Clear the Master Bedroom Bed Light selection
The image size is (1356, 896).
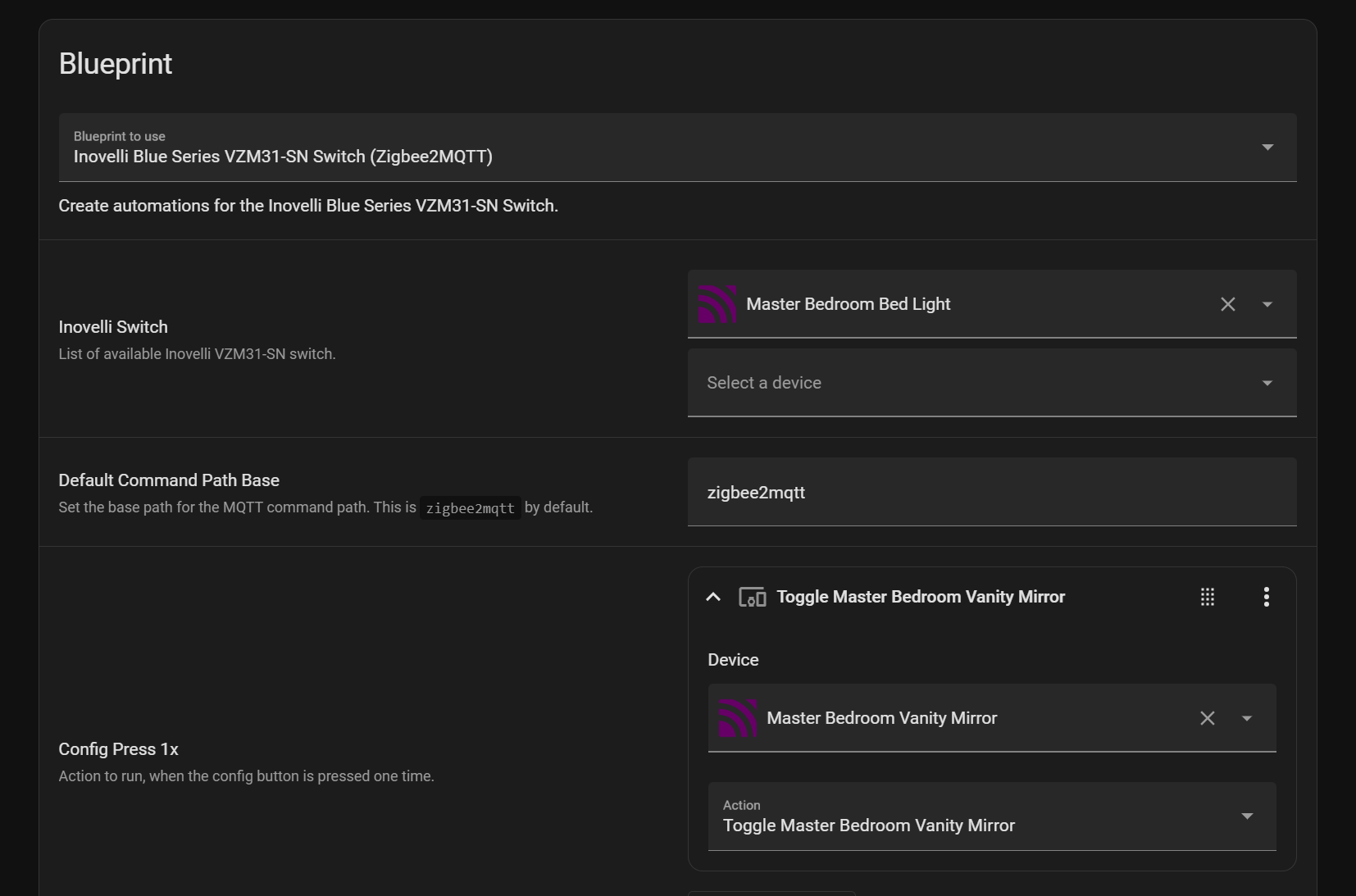(1227, 304)
